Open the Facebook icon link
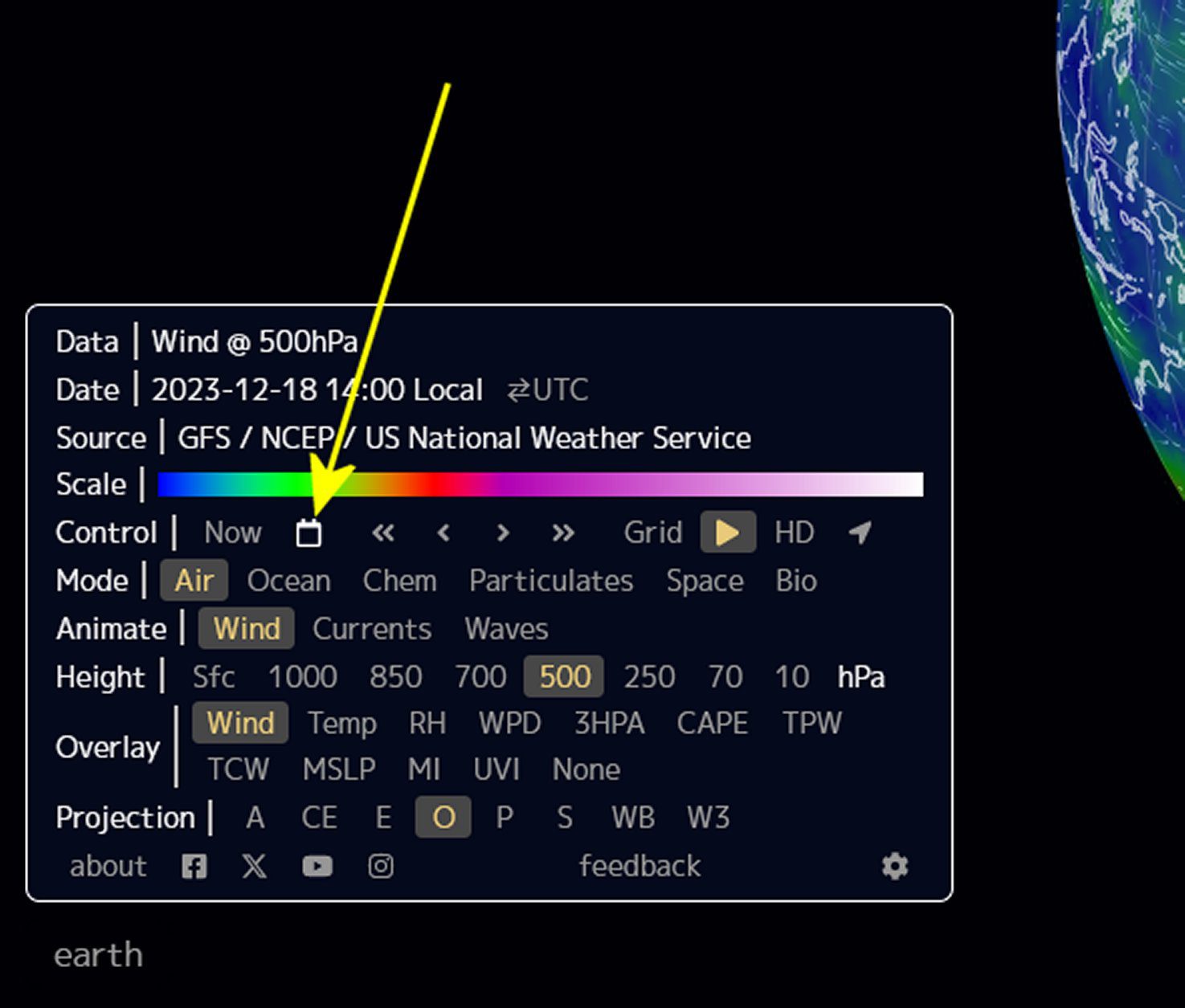1185x1008 pixels. [x=194, y=866]
